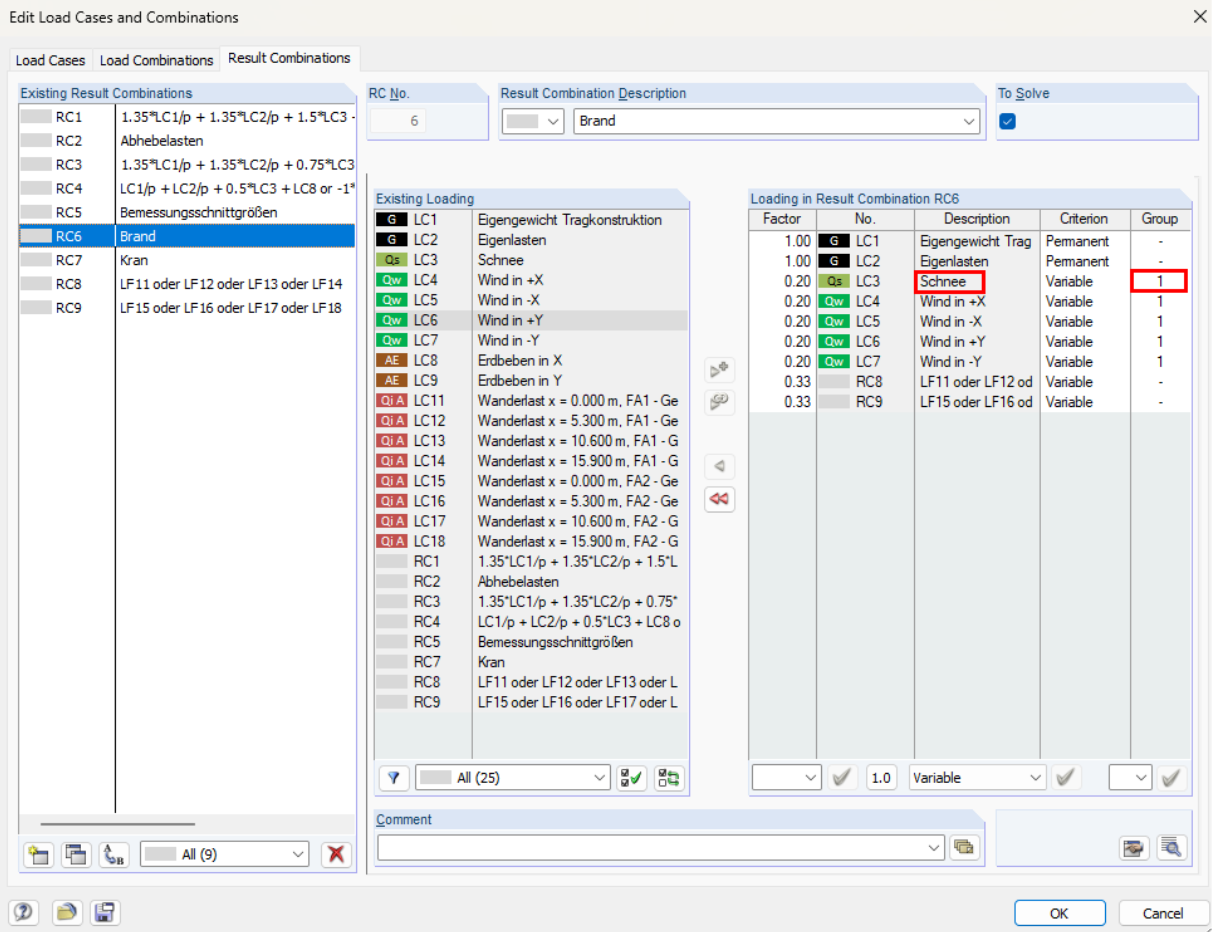
Task: Click the filter funnel under Existing Loading
Action: click(393, 778)
